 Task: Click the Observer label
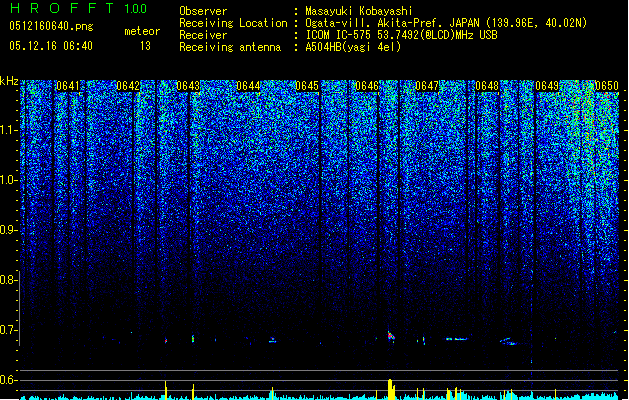click(203, 11)
